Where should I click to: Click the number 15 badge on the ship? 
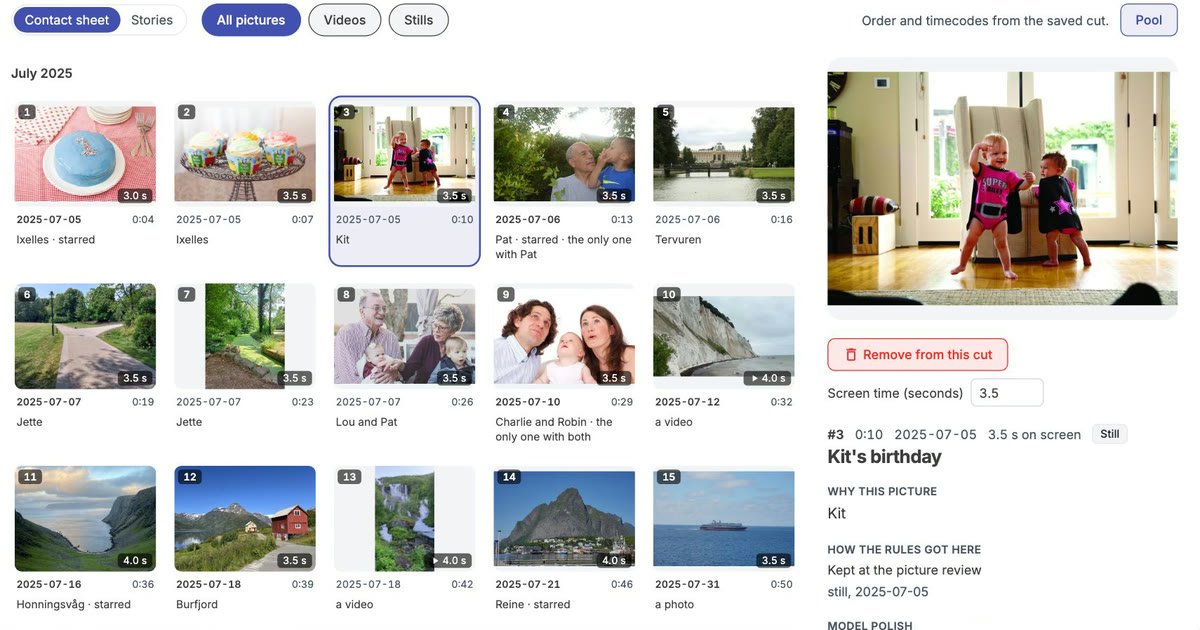tap(669, 476)
